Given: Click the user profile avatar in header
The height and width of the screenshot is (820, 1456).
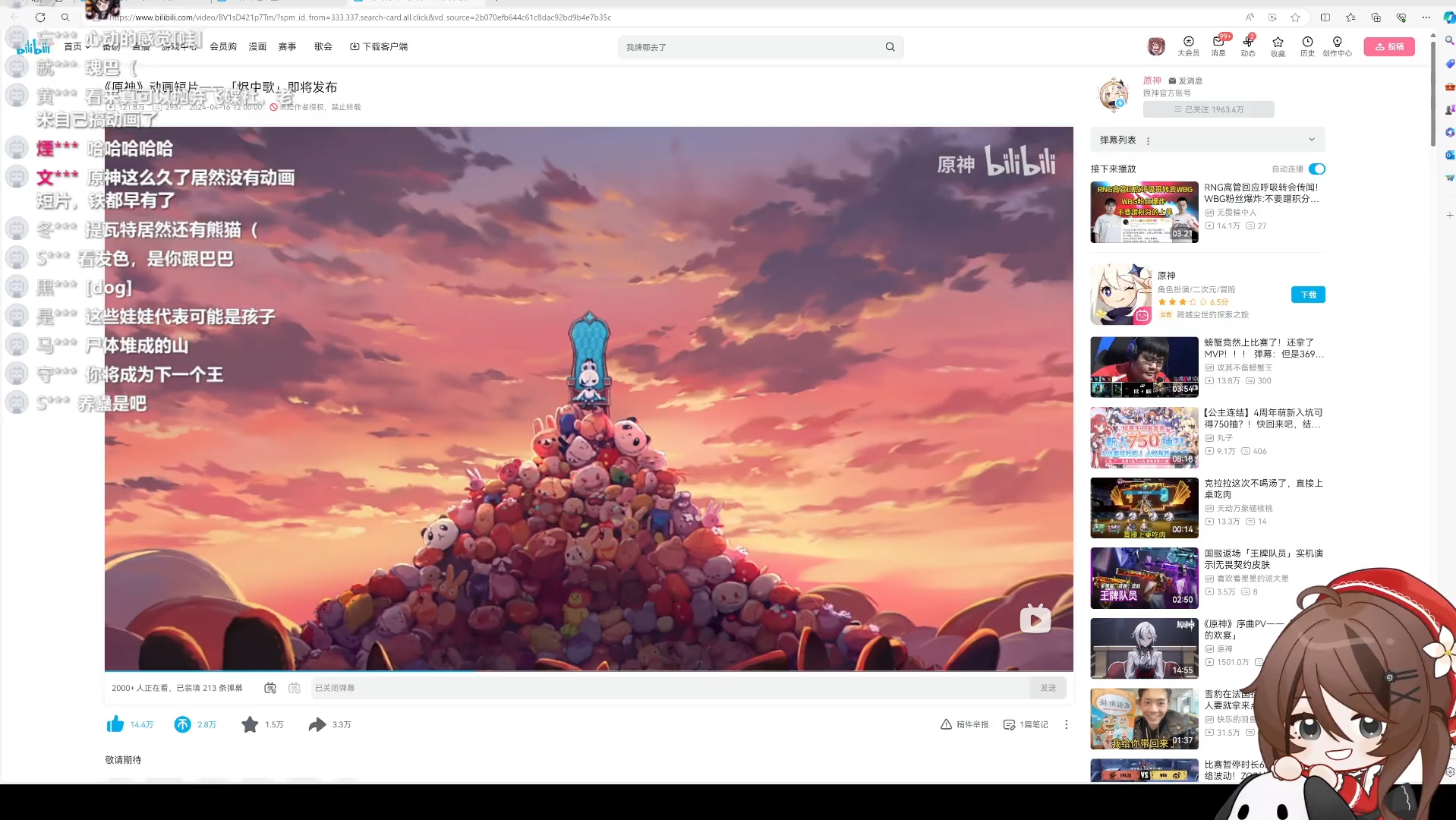Looking at the screenshot, I should coord(1156,47).
